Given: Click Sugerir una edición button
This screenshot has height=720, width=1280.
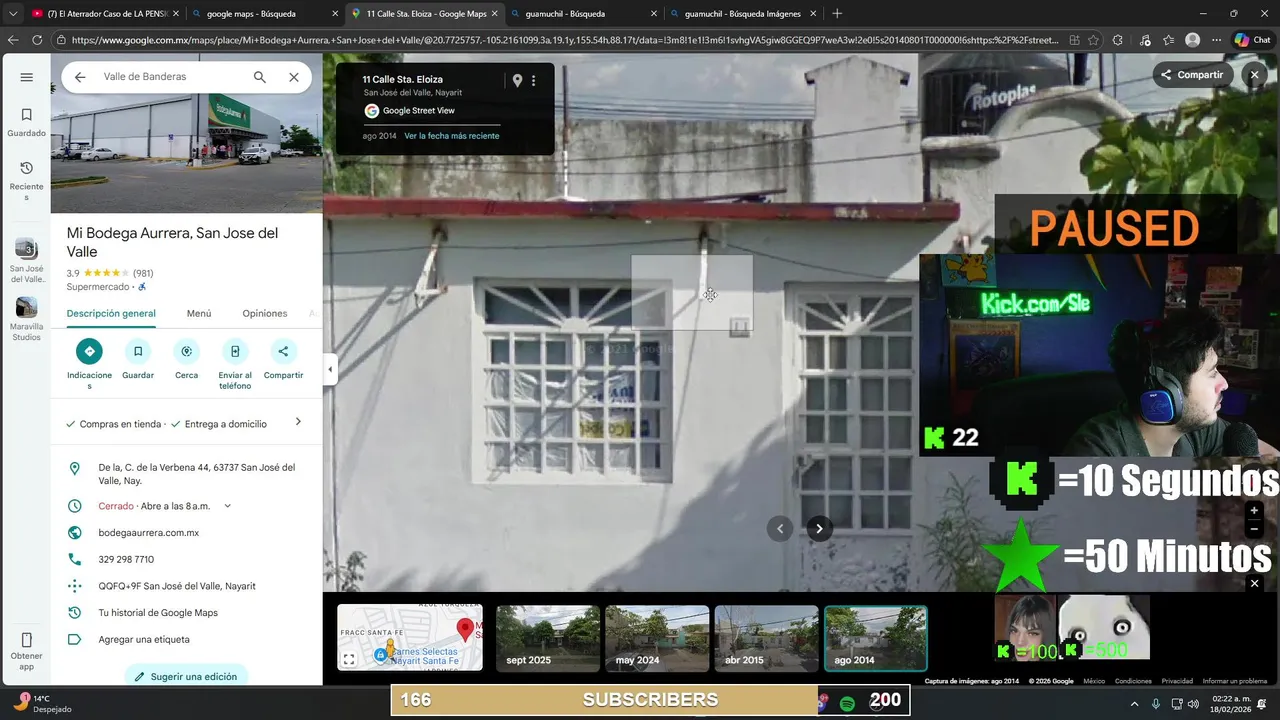Looking at the screenshot, I should (186, 676).
